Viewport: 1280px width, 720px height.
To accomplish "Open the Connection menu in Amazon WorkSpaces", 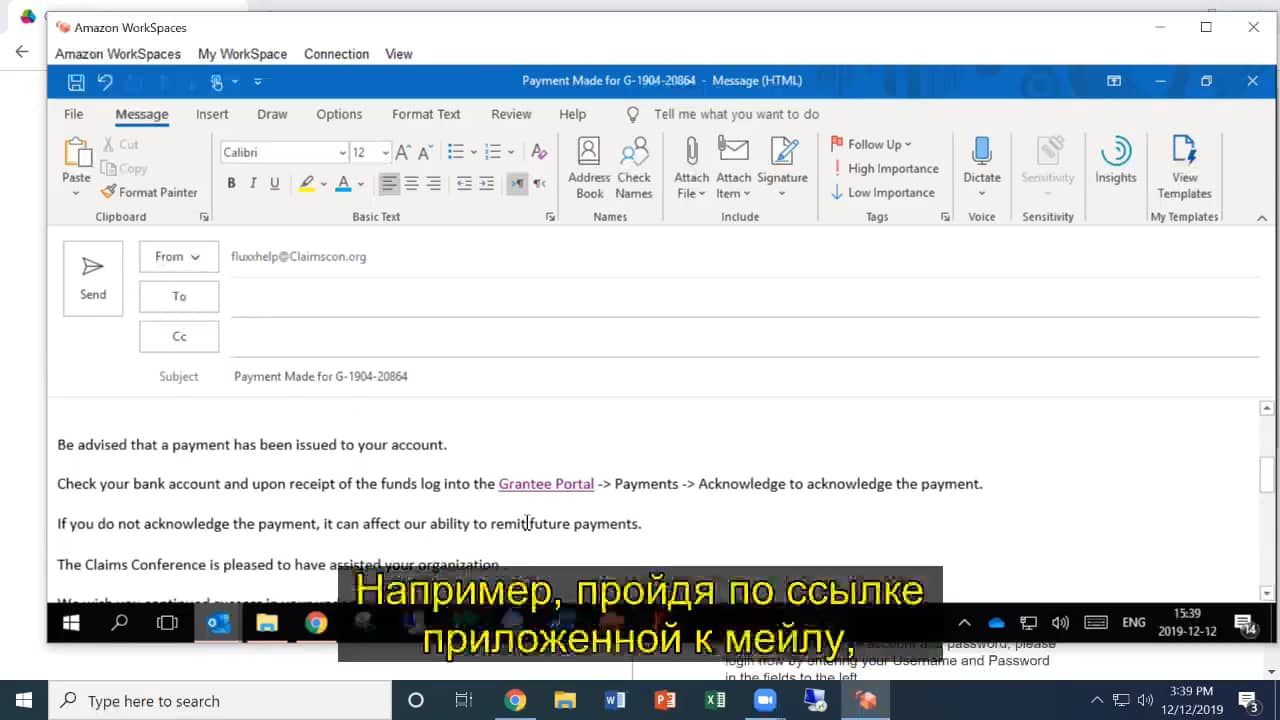I will (336, 54).
